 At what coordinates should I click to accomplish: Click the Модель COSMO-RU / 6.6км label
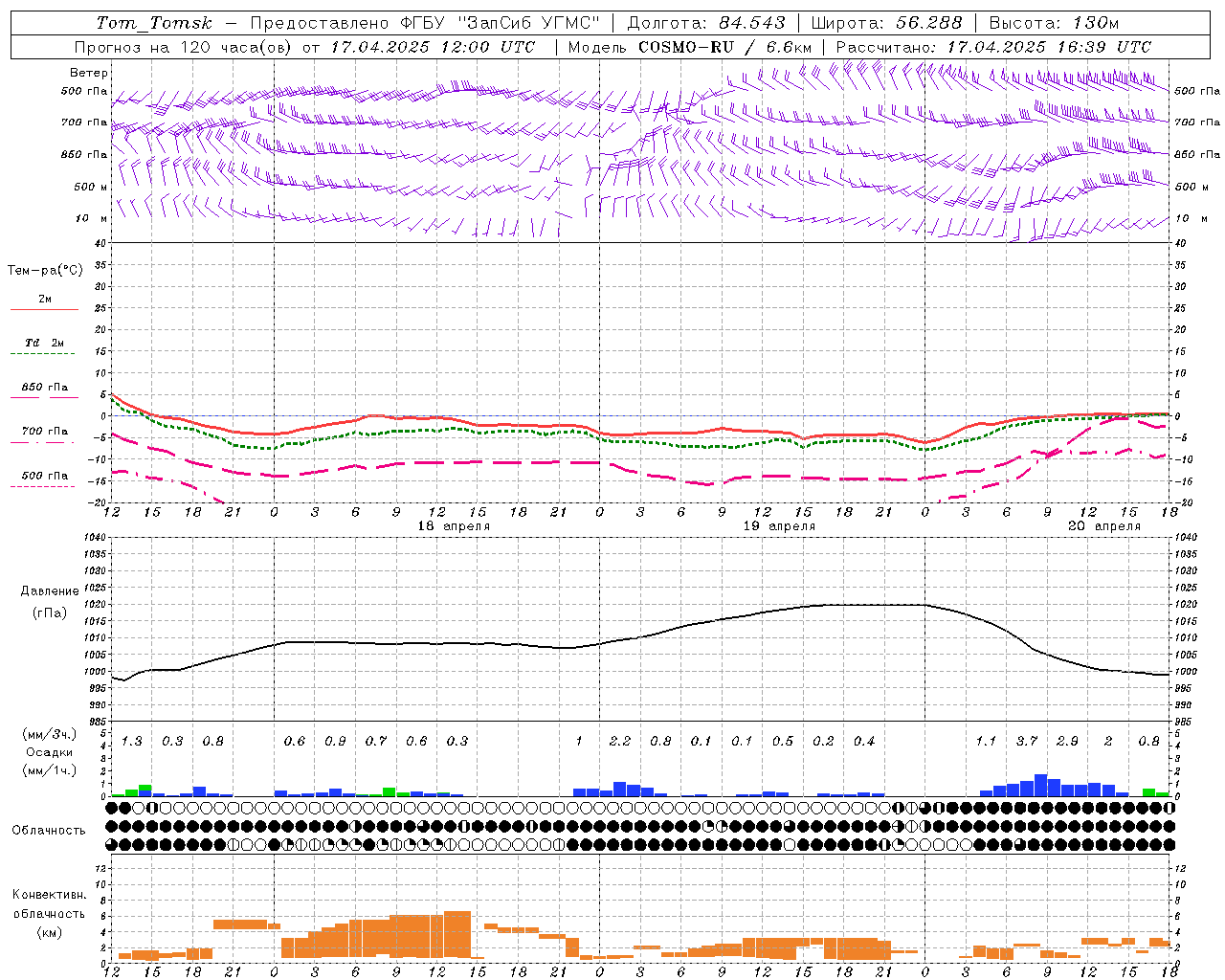coord(690,47)
